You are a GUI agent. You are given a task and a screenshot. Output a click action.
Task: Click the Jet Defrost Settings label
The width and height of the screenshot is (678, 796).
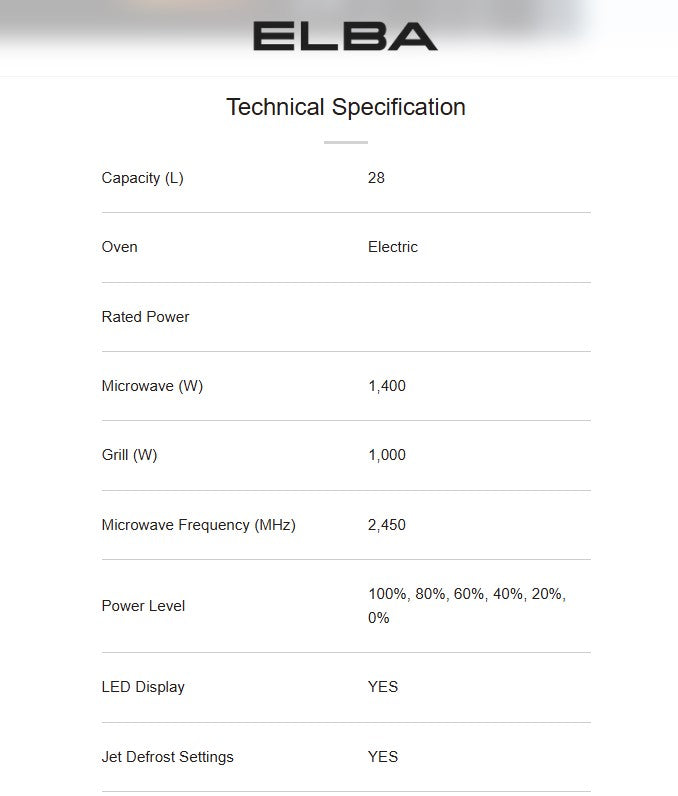[167, 757]
